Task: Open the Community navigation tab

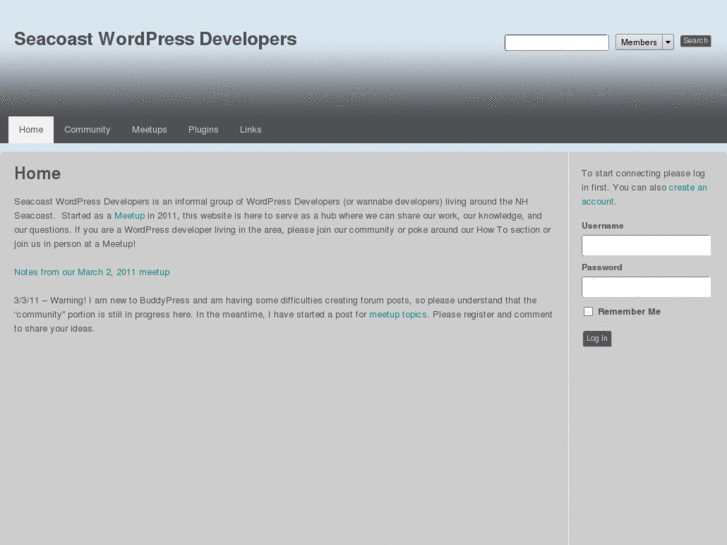Action: pos(87,129)
